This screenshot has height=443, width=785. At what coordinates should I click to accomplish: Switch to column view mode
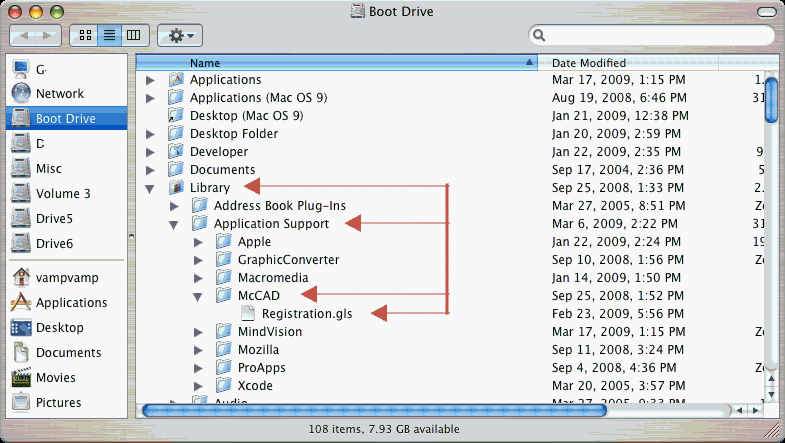(132, 35)
